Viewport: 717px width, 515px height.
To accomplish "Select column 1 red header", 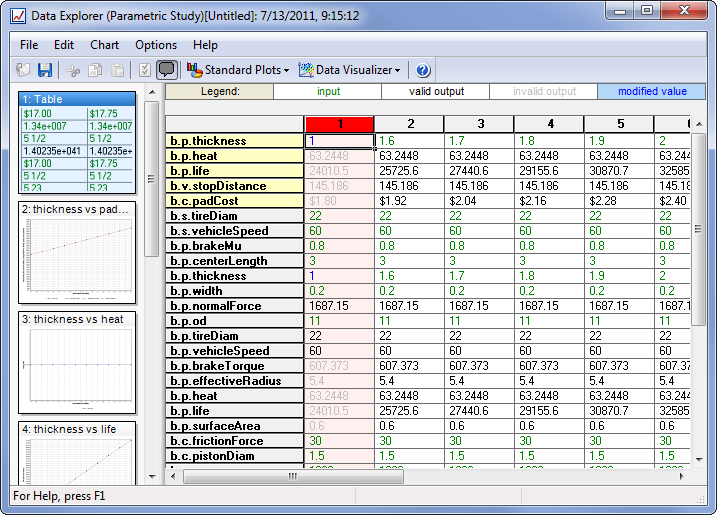I will pyautogui.click(x=339, y=123).
